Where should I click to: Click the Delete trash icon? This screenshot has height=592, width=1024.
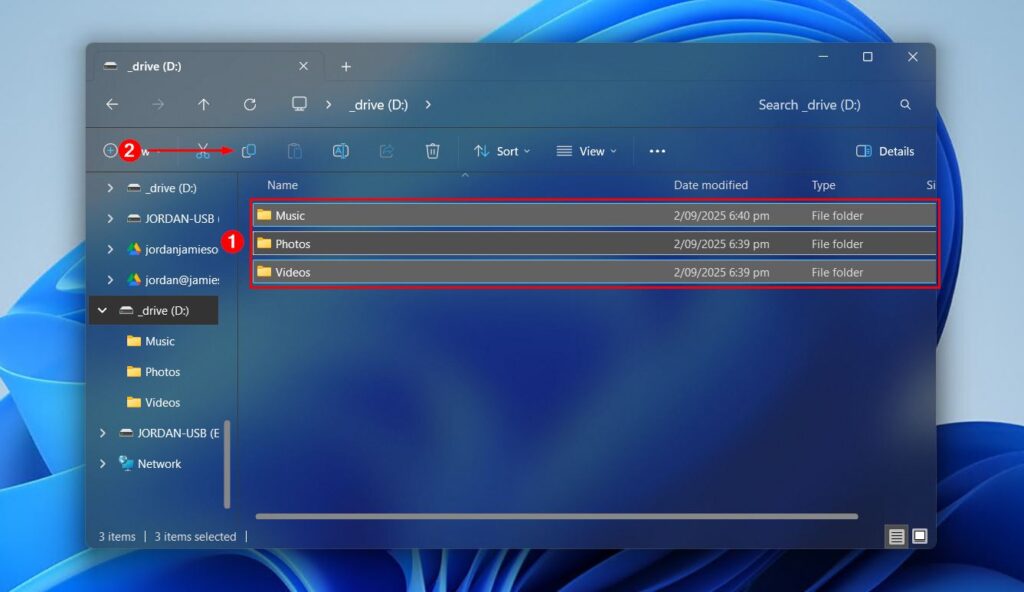tap(432, 151)
